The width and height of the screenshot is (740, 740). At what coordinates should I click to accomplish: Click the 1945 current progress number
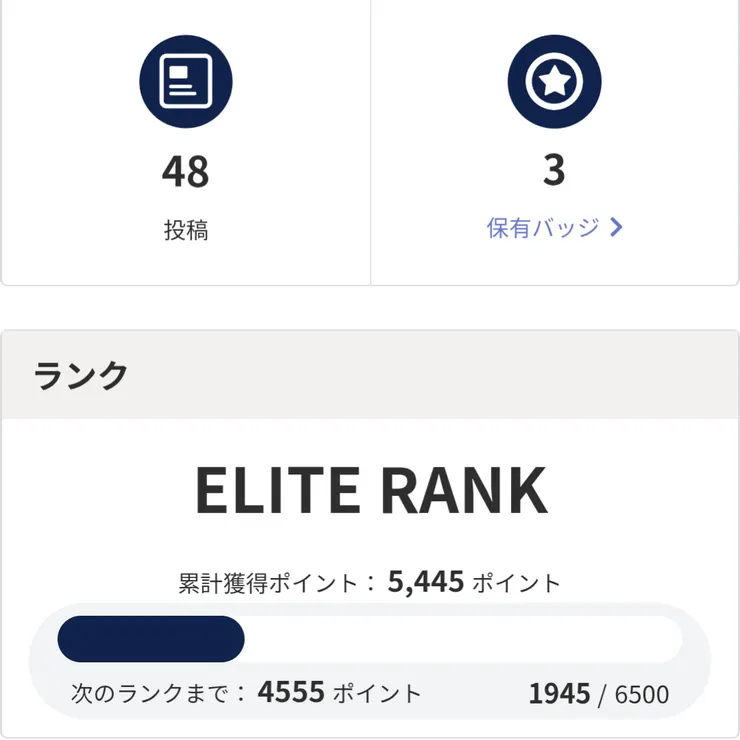coord(559,694)
